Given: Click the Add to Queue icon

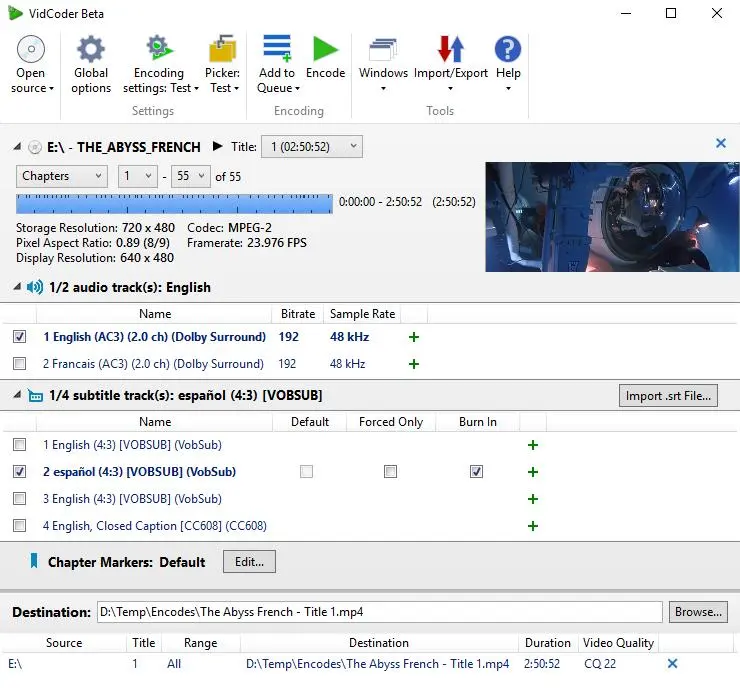Looking at the screenshot, I should 277,48.
